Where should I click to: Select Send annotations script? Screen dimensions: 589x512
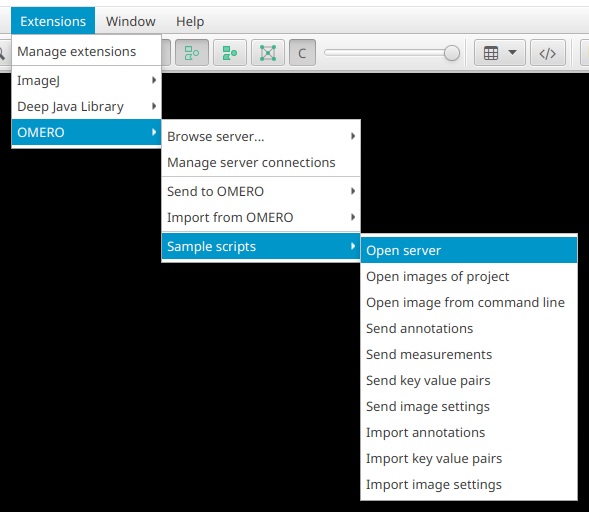pos(469,328)
